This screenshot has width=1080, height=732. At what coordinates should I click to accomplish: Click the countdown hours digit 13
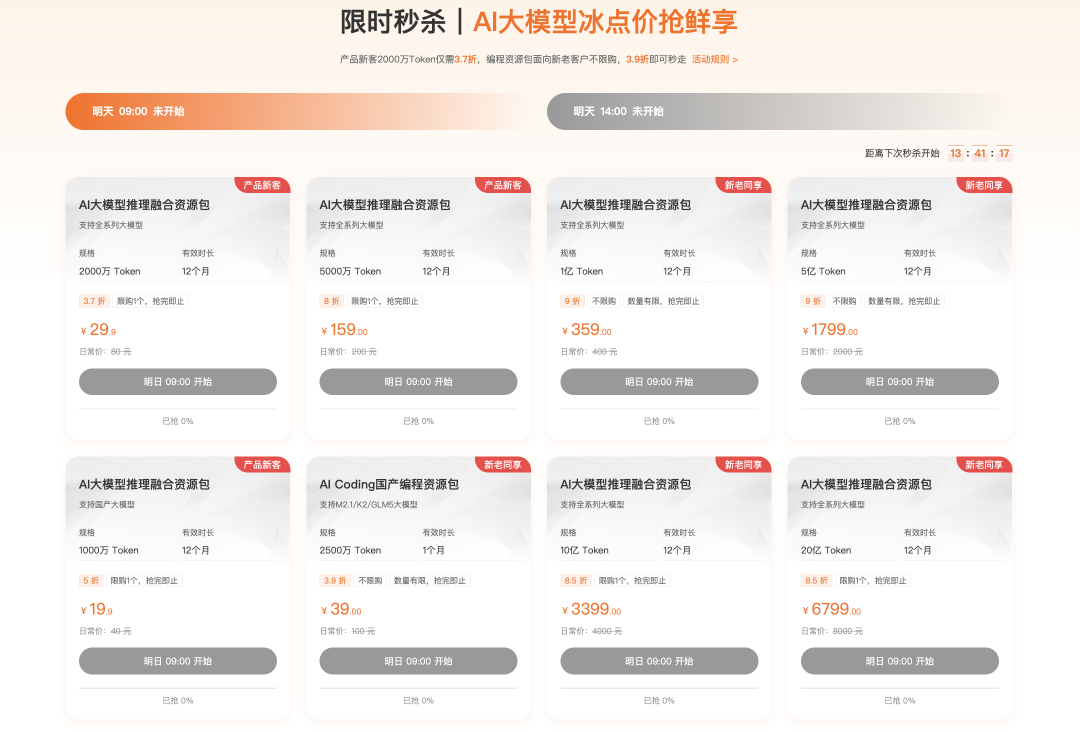(955, 153)
